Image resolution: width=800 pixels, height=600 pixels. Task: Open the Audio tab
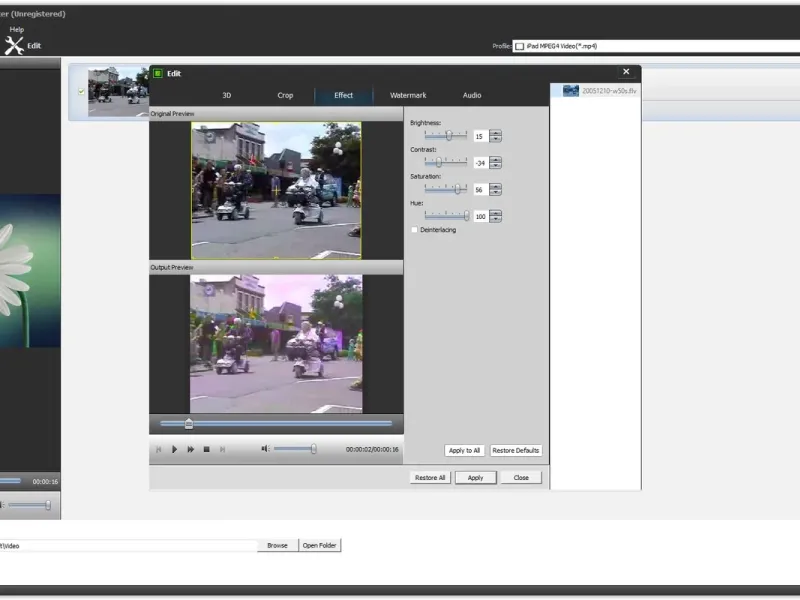tap(472, 95)
